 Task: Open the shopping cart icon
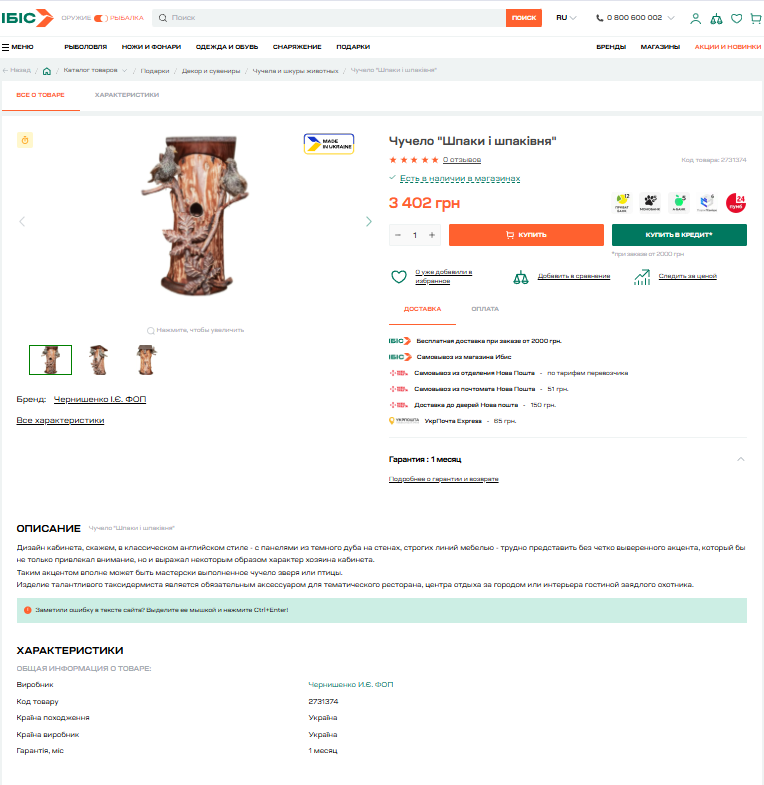pos(756,19)
